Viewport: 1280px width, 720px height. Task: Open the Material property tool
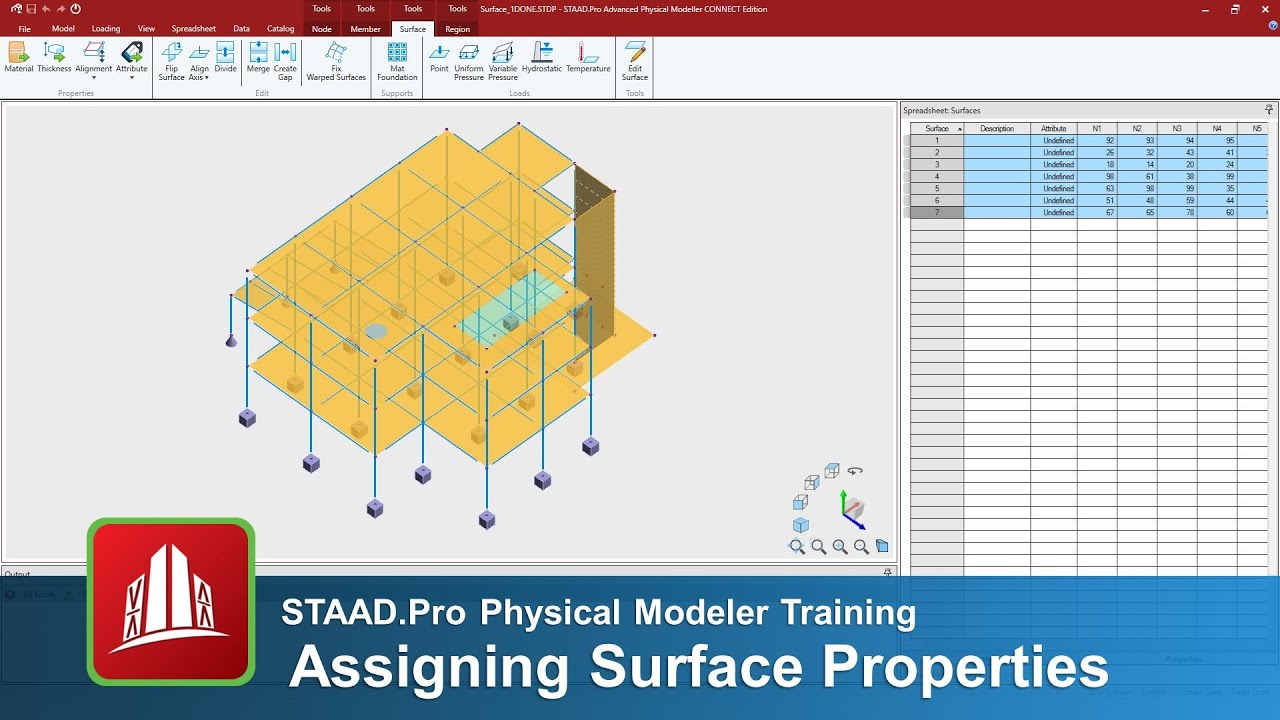coord(19,59)
